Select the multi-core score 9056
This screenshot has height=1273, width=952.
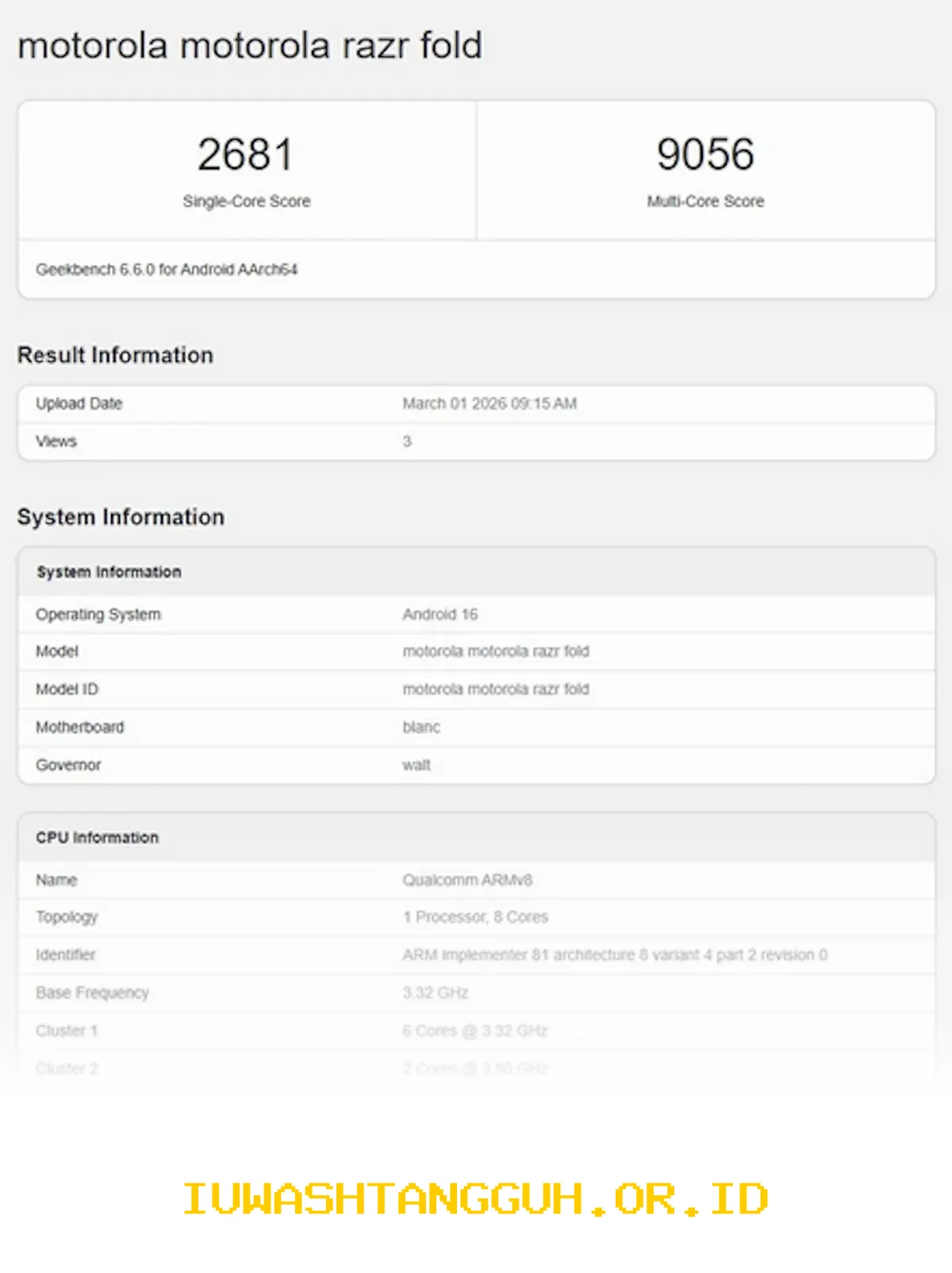(x=705, y=154)
